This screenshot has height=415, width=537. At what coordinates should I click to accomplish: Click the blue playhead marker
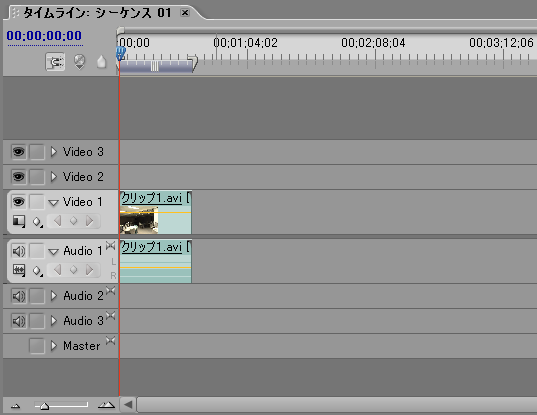[121, 53]
